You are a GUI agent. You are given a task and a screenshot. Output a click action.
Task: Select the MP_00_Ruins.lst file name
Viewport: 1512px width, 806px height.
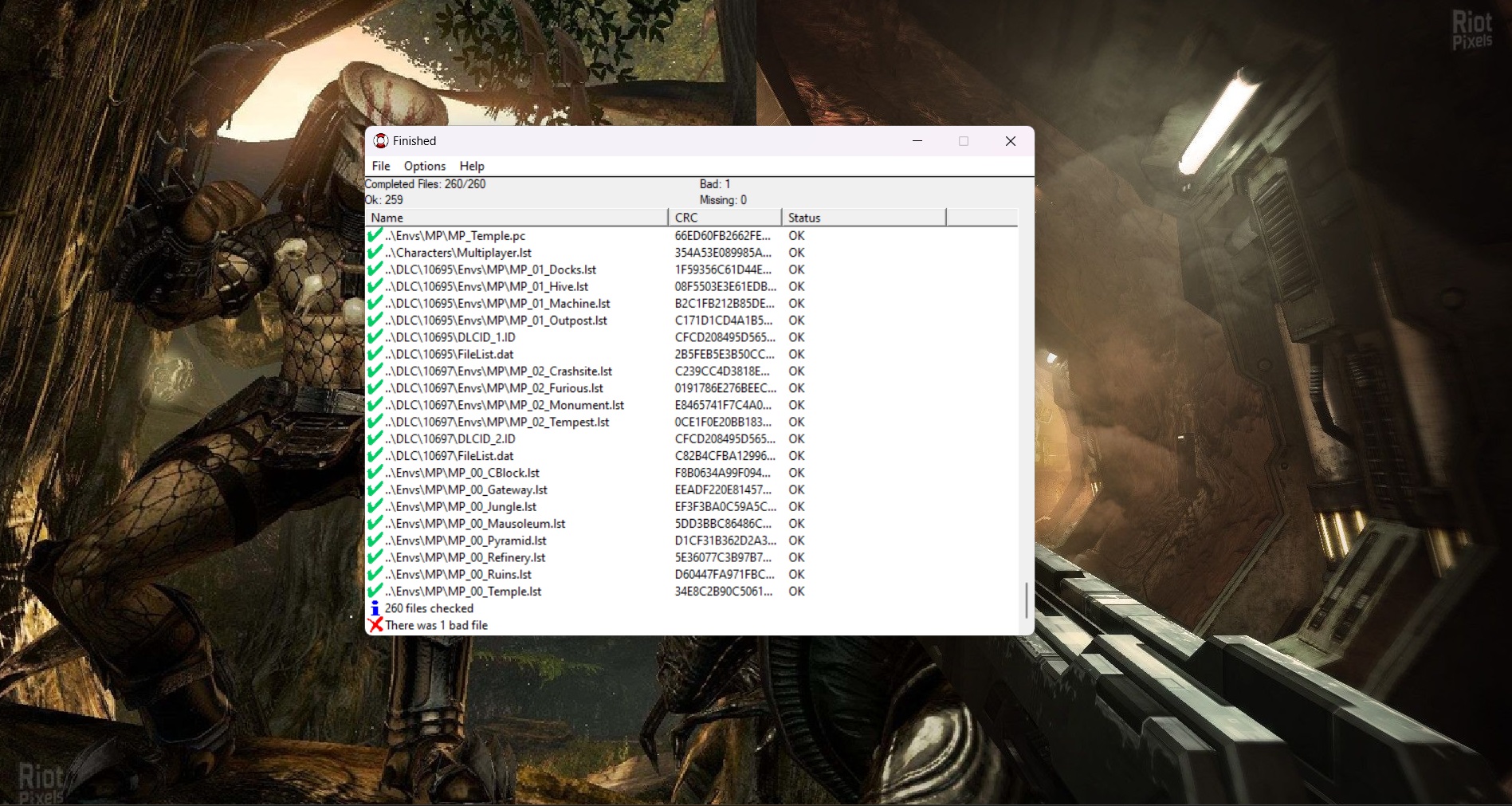(458, 575)
